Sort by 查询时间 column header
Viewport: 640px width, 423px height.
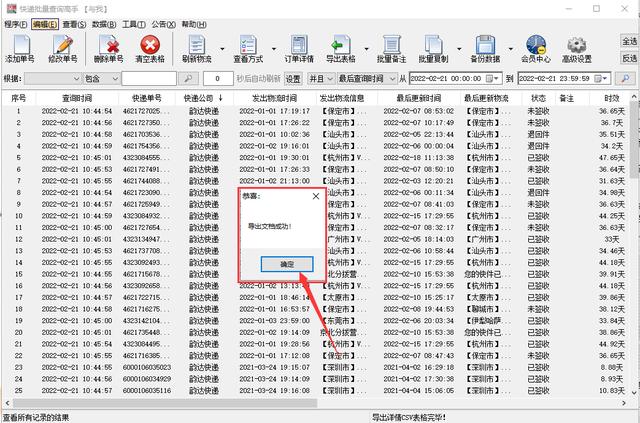[77, 98]
